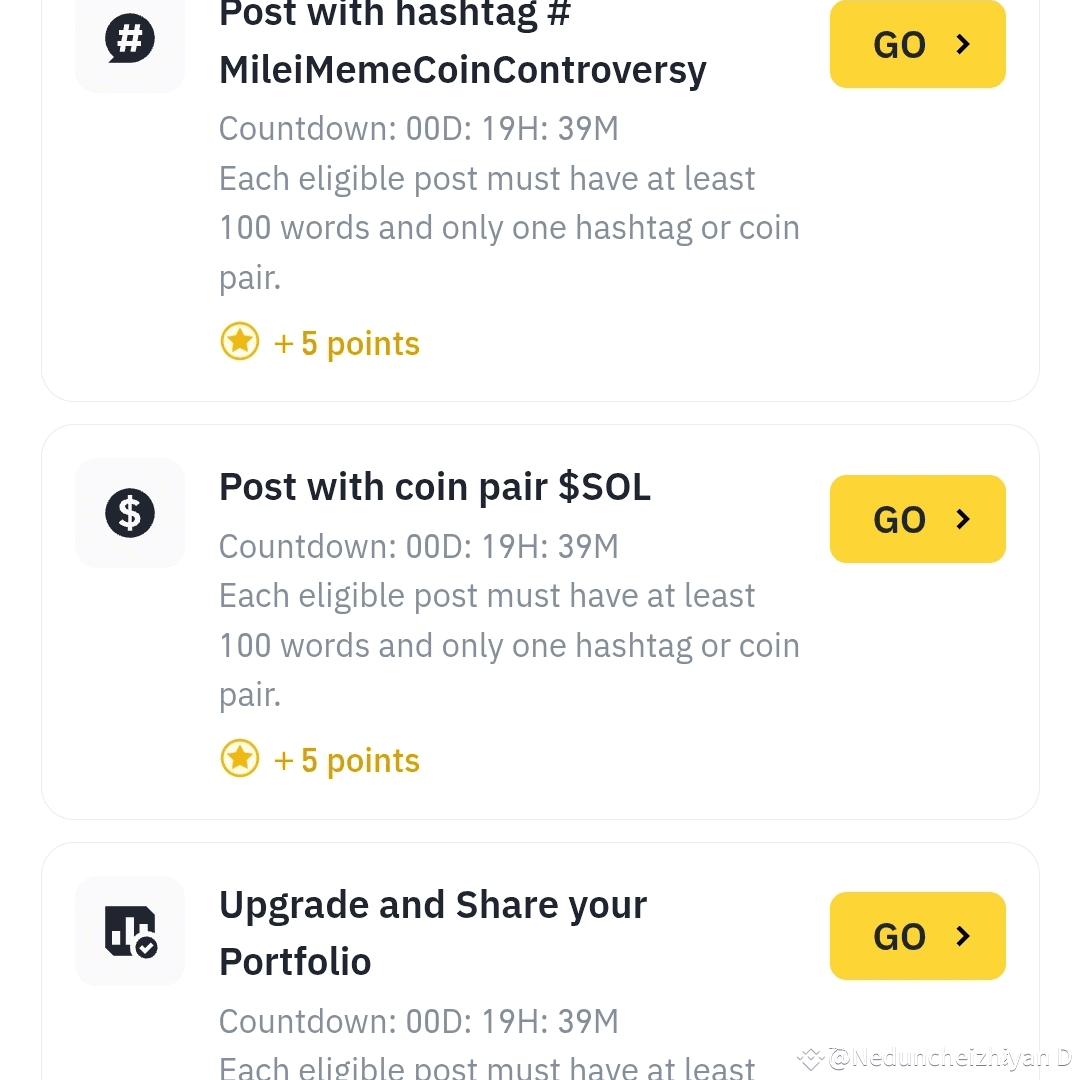Select the dollar sign coin pair icon
1080x1080 pixels.
click(x=130, y=513)
